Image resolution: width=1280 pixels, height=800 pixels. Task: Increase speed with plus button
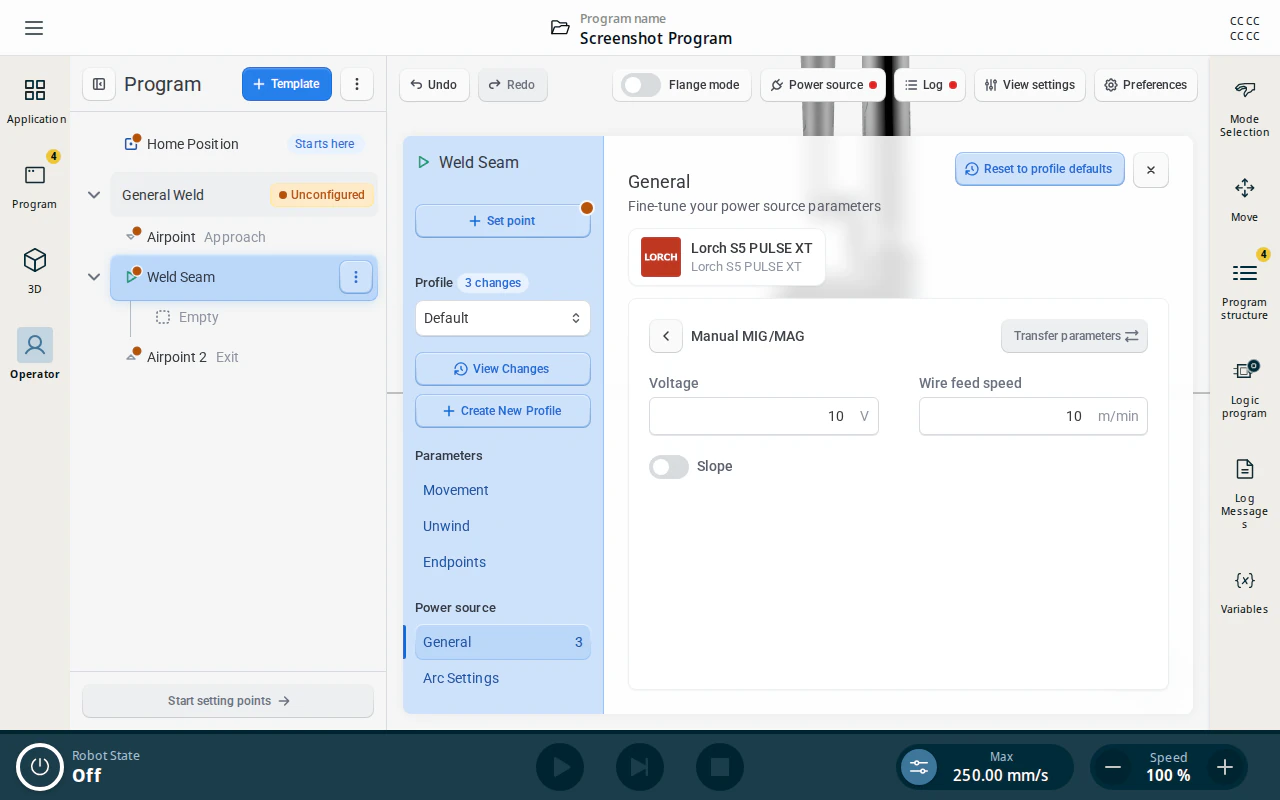tap(1225, 767)
